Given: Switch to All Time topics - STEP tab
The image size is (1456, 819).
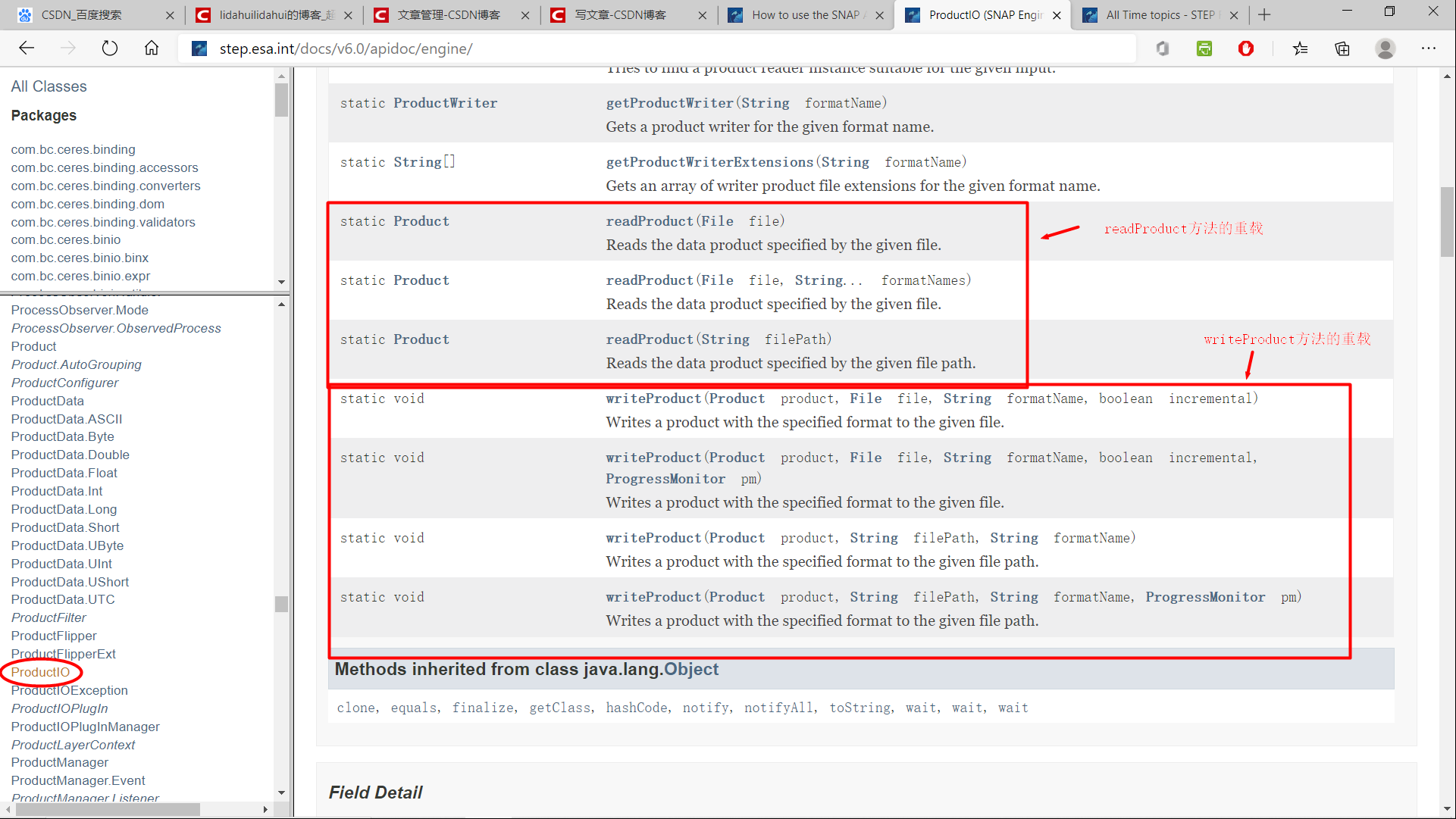Looking at the screenshot, I should point(1160,14).
